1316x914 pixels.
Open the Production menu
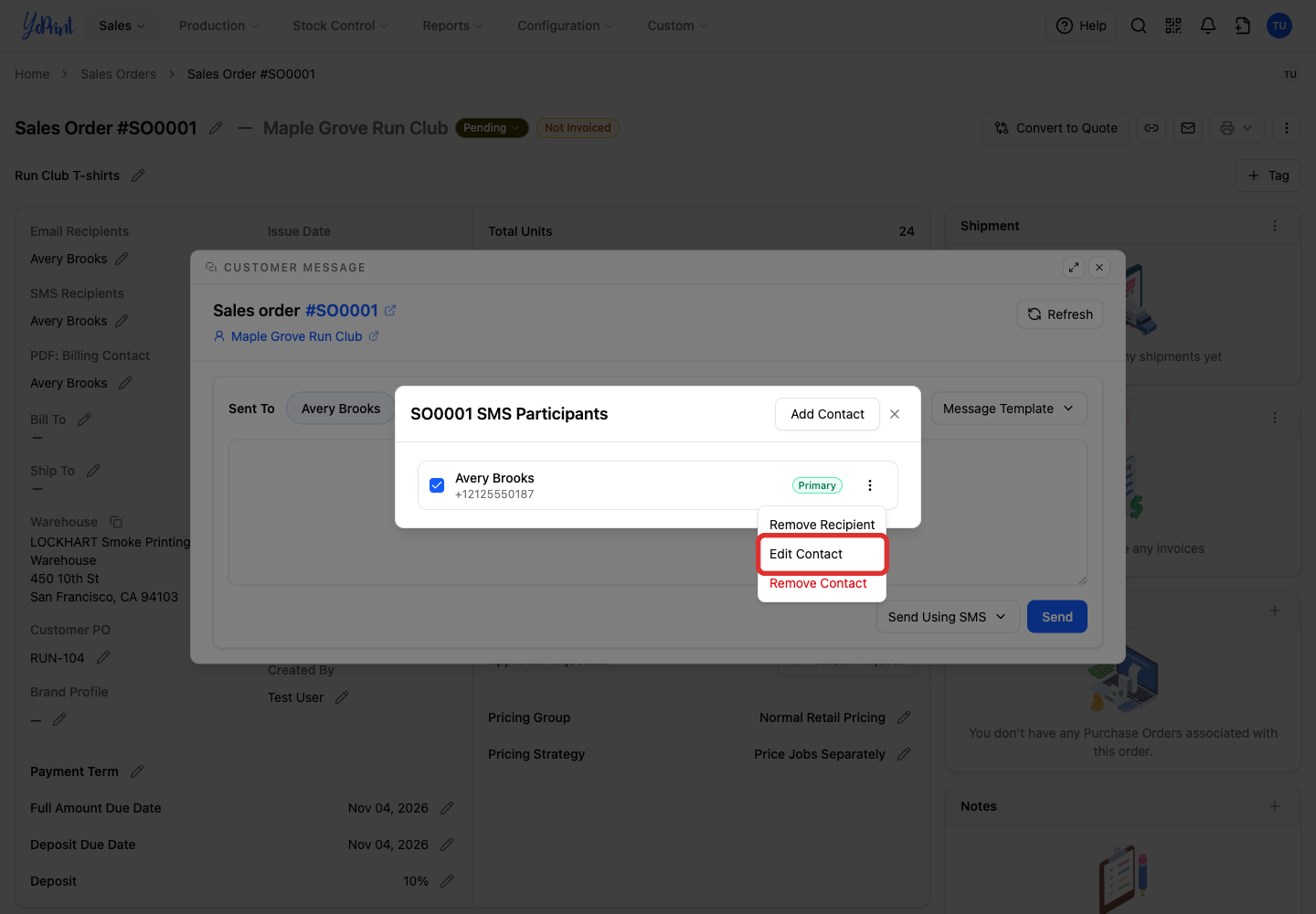pos(218,26)
